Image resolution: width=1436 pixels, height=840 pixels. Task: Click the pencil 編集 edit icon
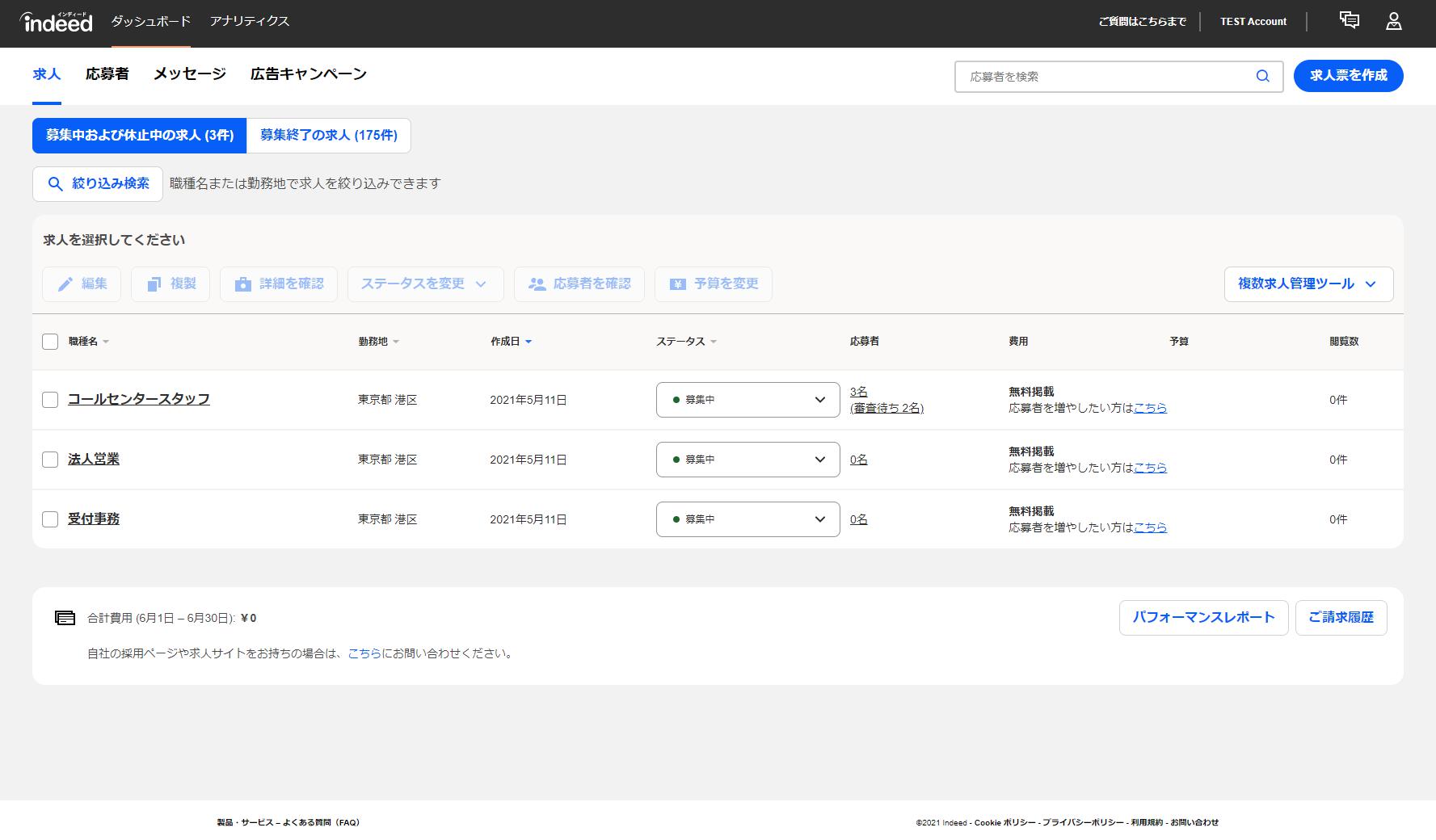click(x=65, y=284)
